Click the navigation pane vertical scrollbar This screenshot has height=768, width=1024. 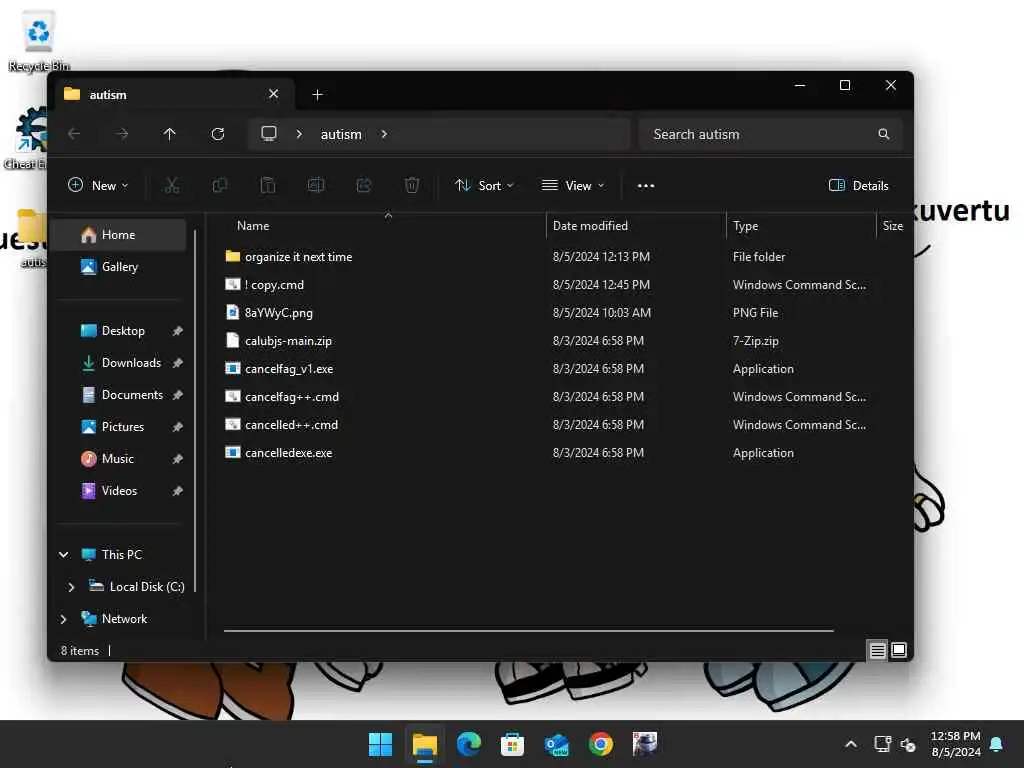point(195,411)
